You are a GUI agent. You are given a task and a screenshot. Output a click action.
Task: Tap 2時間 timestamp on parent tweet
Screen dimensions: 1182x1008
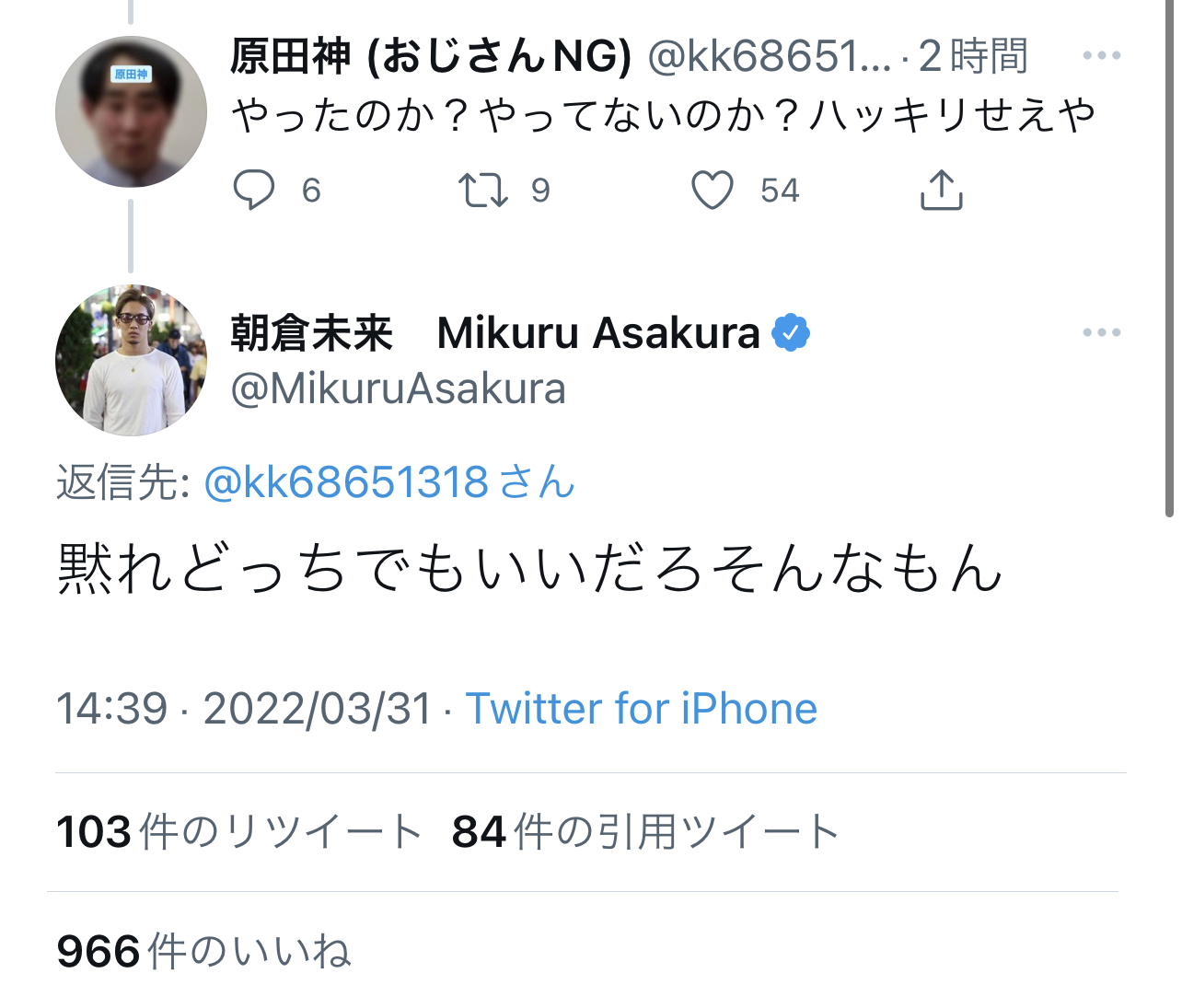(x=973, y=57)
